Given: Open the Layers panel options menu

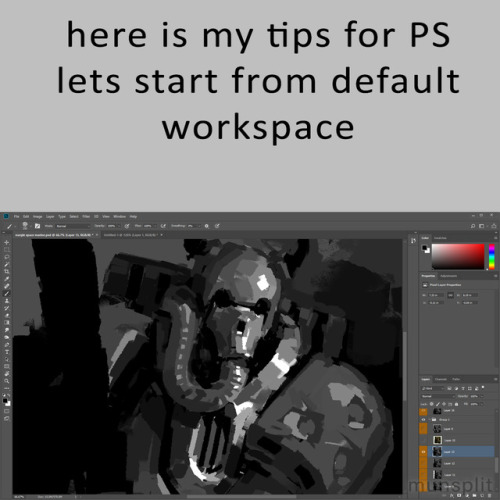Looking at the screenshot, I should [496, 379].
